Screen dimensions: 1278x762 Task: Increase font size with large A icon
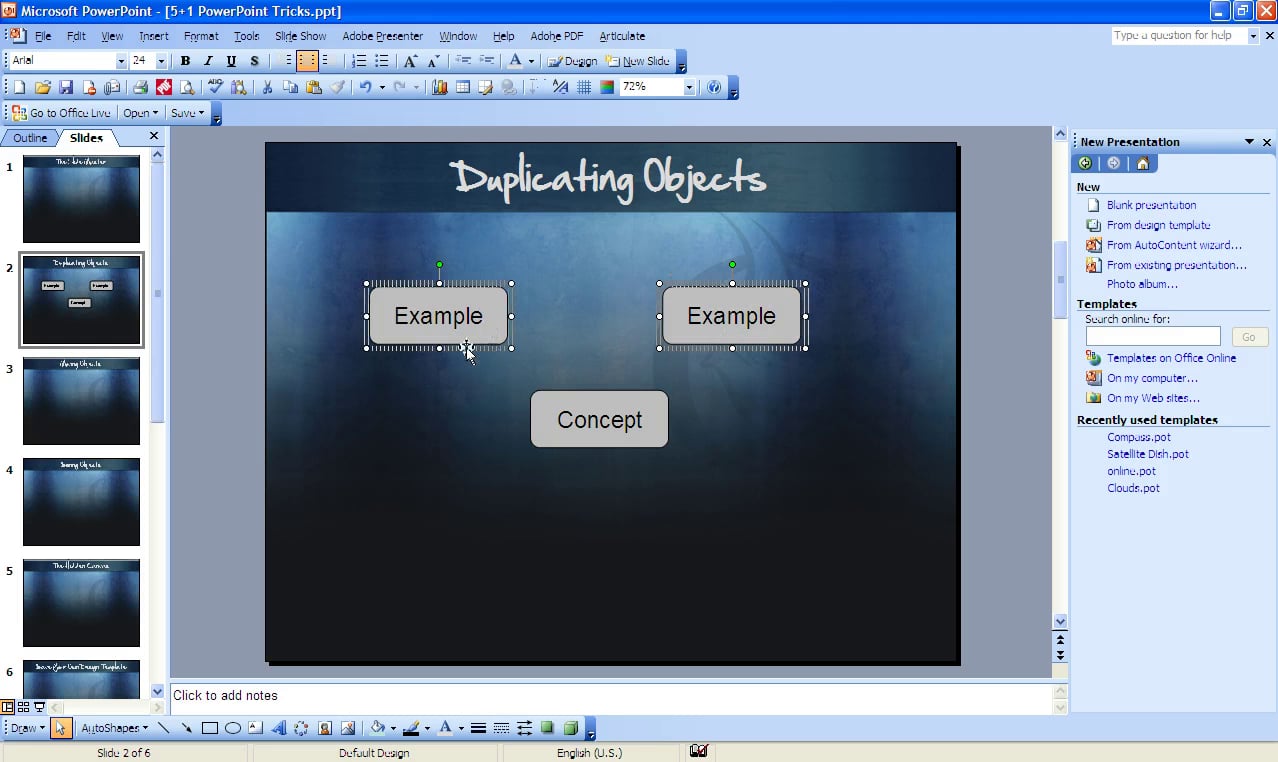[x=410, y=61]
